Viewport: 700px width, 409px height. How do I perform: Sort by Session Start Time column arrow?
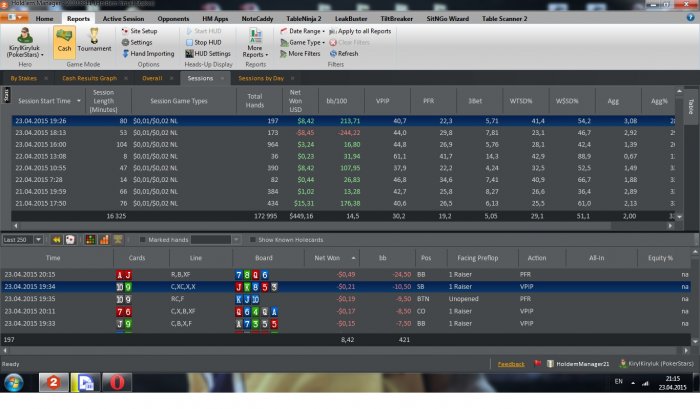79,101
